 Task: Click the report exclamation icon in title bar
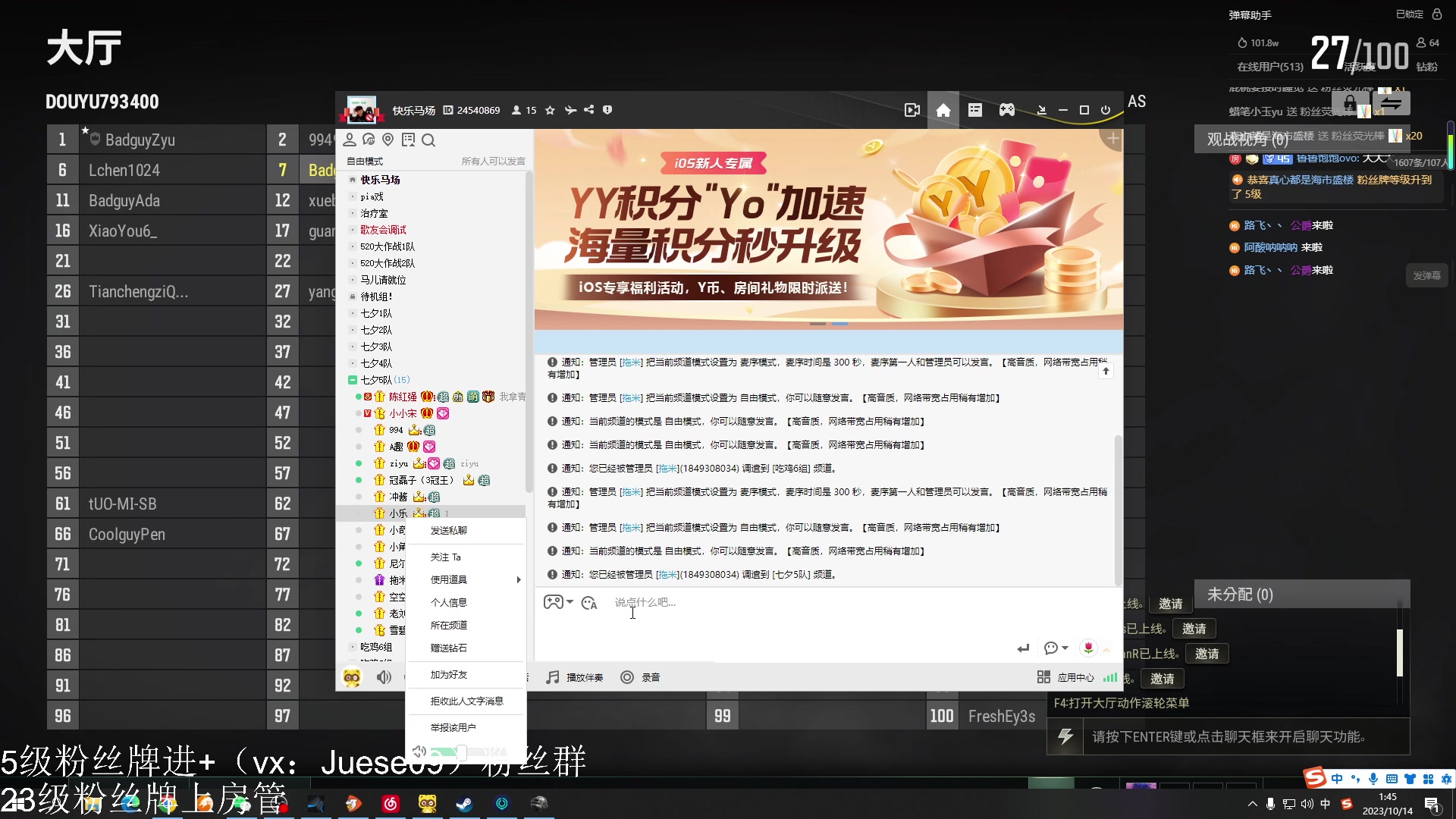(607, 110)
